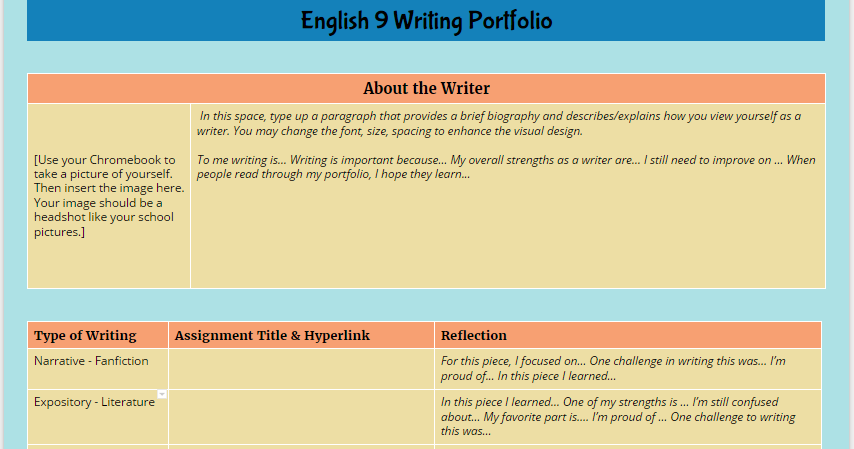Screen dimensions: 854x449
Task: Click the Expository reflection starting 'In this piece I learned'
Action: click(x=618, y=416)
